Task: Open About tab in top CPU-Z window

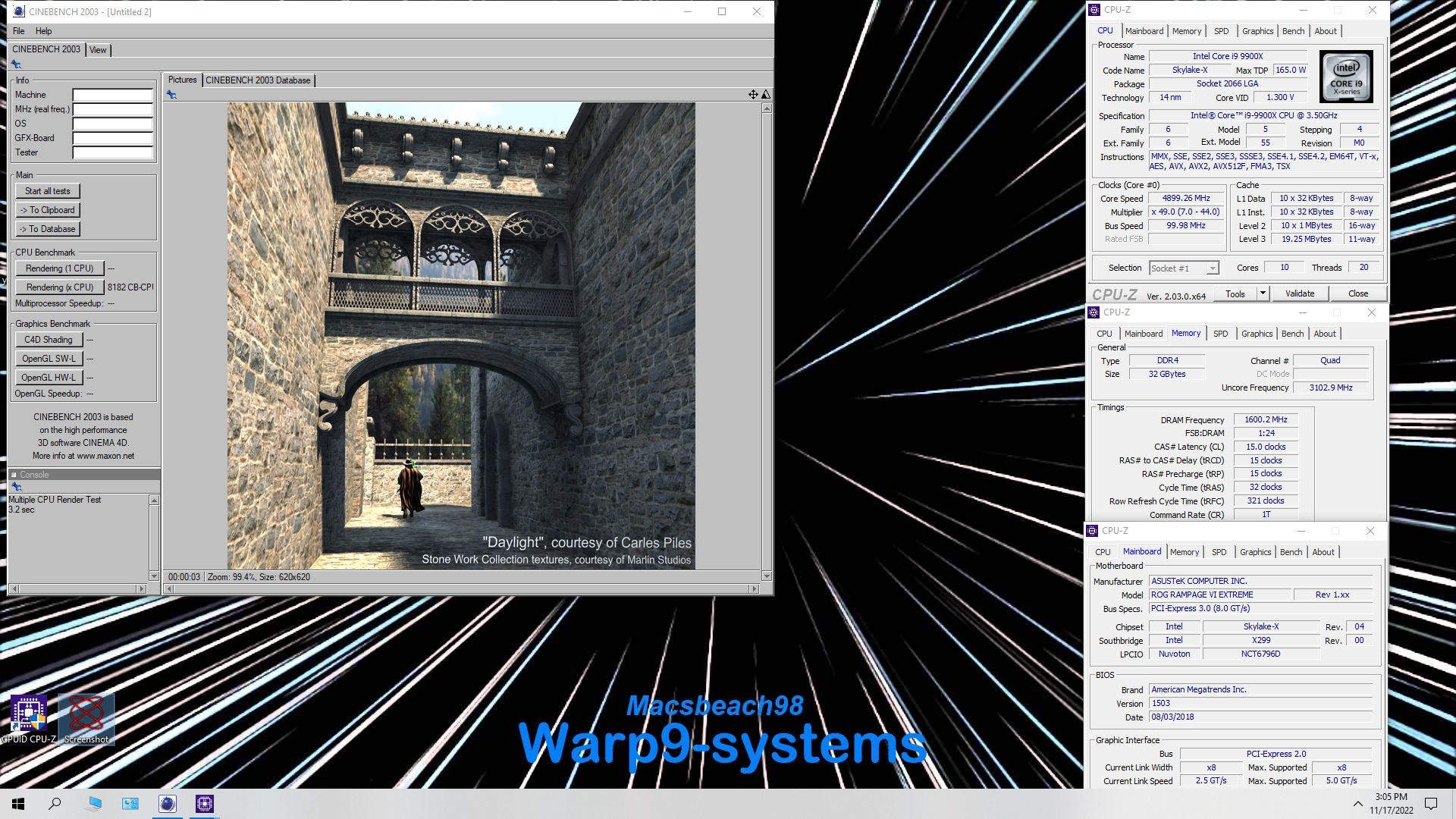Action: point(1326,31)
